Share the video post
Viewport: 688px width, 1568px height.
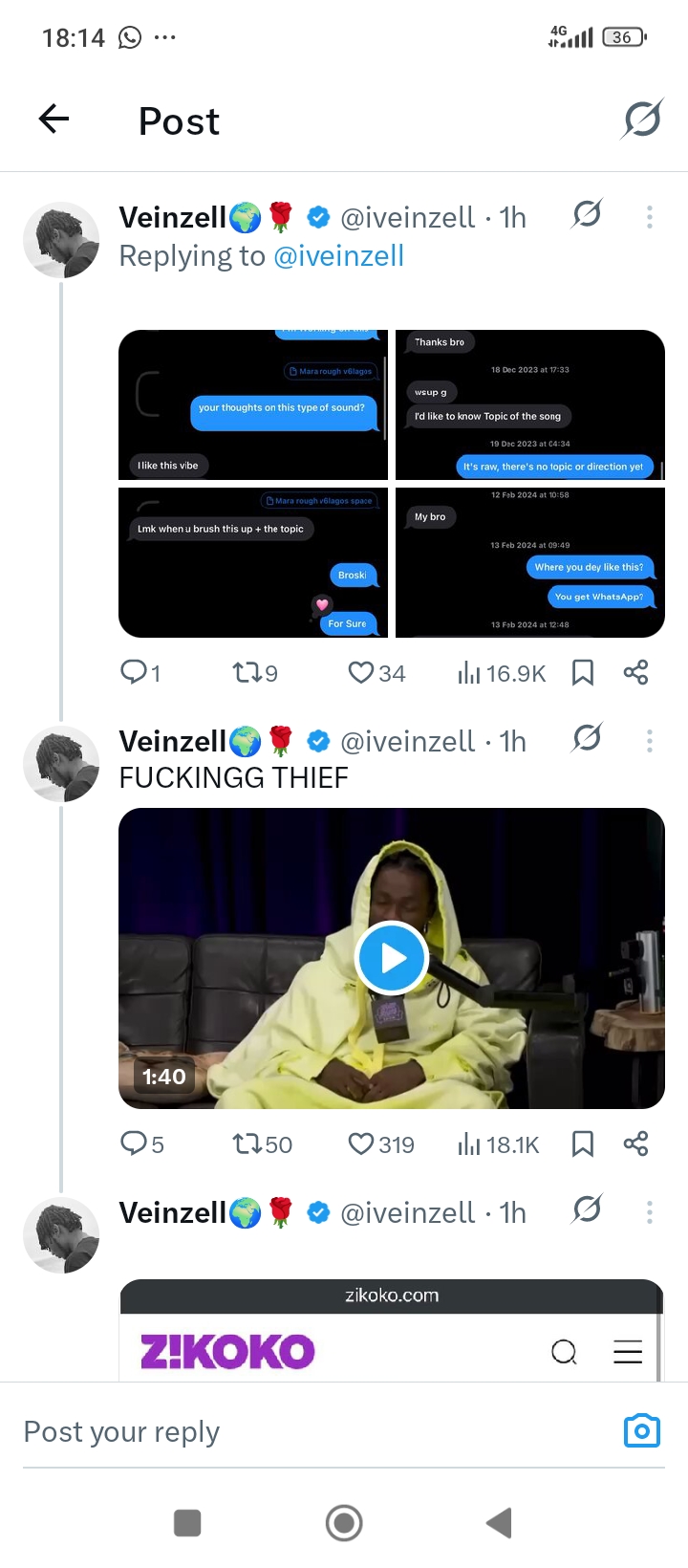tap(635, 1144)
